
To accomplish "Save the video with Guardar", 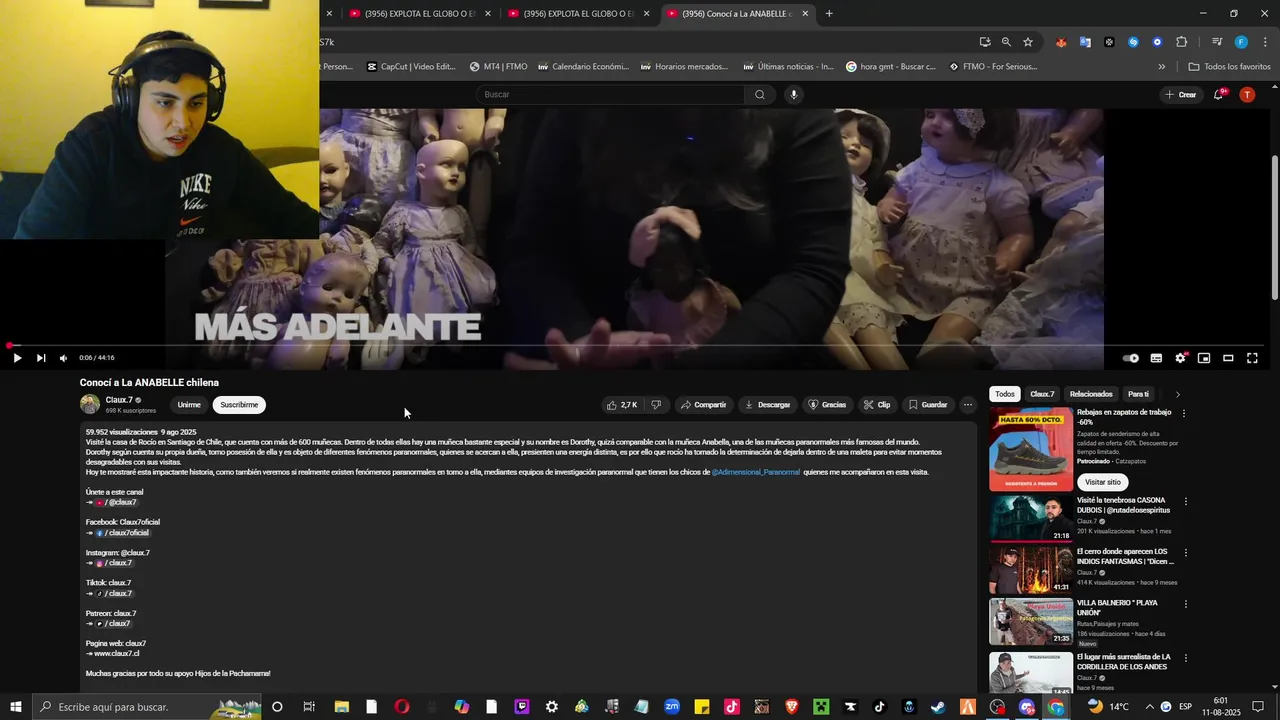I will click(x=927, y=405).
